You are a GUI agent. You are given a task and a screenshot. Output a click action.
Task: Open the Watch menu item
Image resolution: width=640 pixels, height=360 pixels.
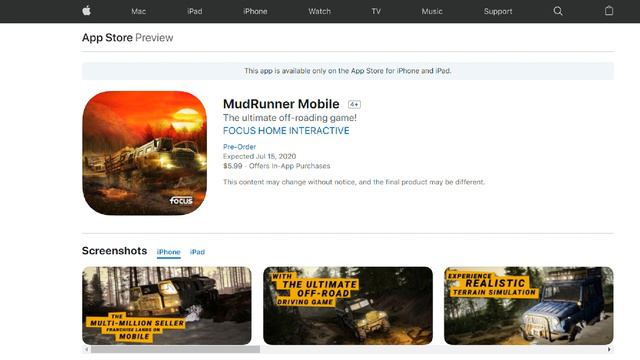319,11
